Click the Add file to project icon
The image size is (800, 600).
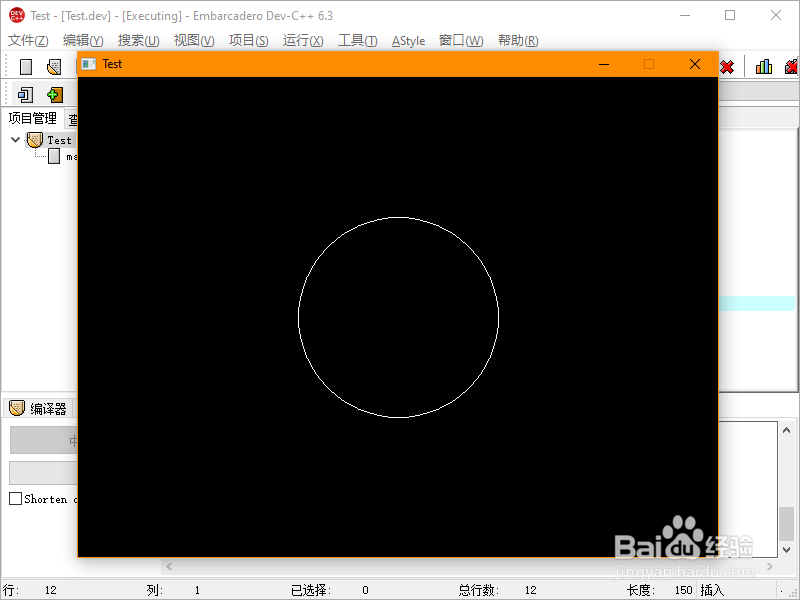(x=53, y=94)
